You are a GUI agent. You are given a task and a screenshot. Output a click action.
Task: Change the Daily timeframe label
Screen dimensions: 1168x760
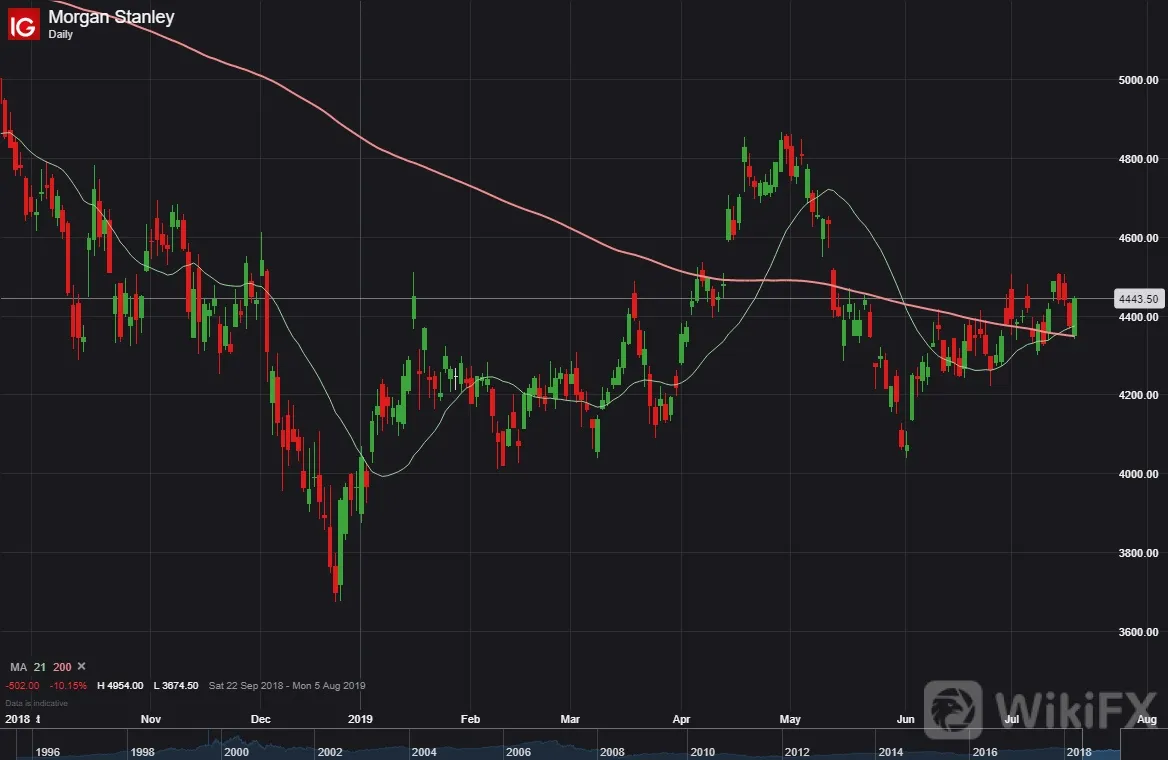60,34
